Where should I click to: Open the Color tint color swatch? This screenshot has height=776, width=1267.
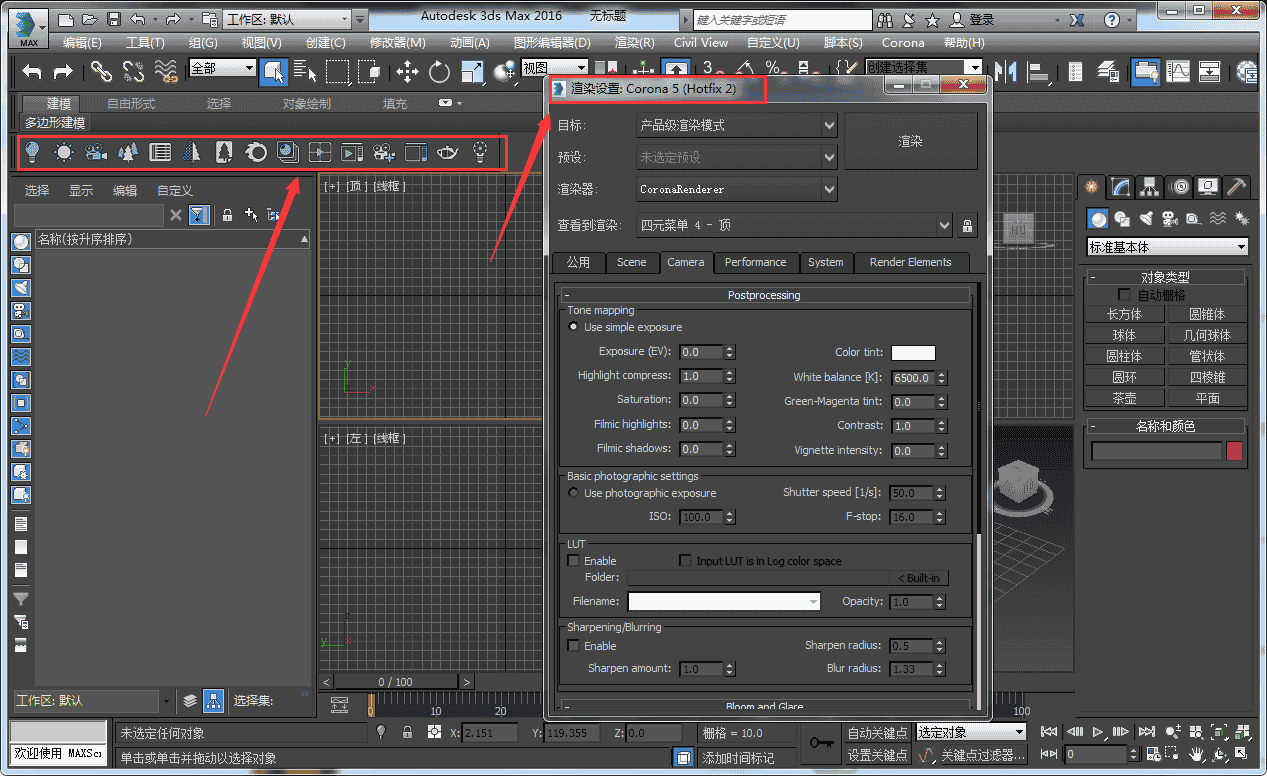914,352
